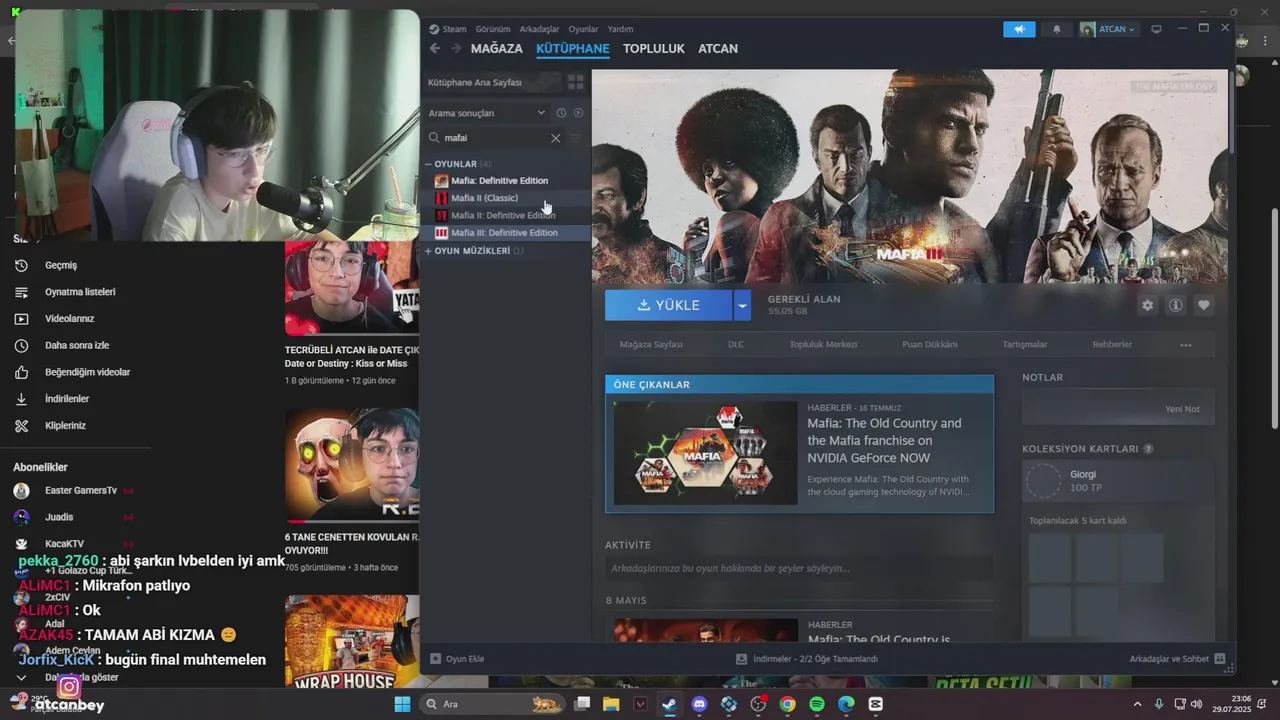Open game settings gear icon
Viewport: 1280px width, 720px height.
(x=1148, y=305)
